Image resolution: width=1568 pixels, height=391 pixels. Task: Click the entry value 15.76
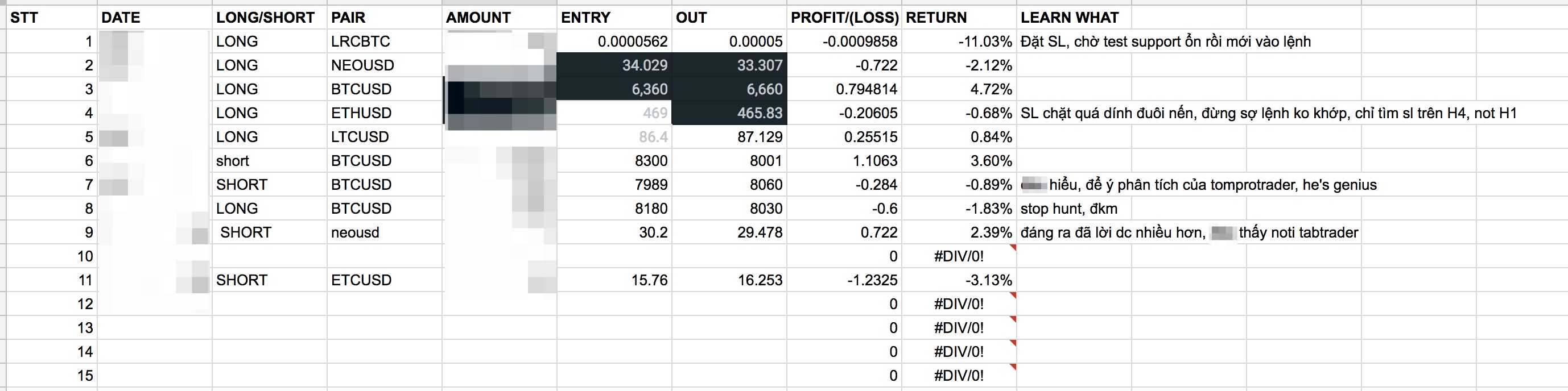649,280
